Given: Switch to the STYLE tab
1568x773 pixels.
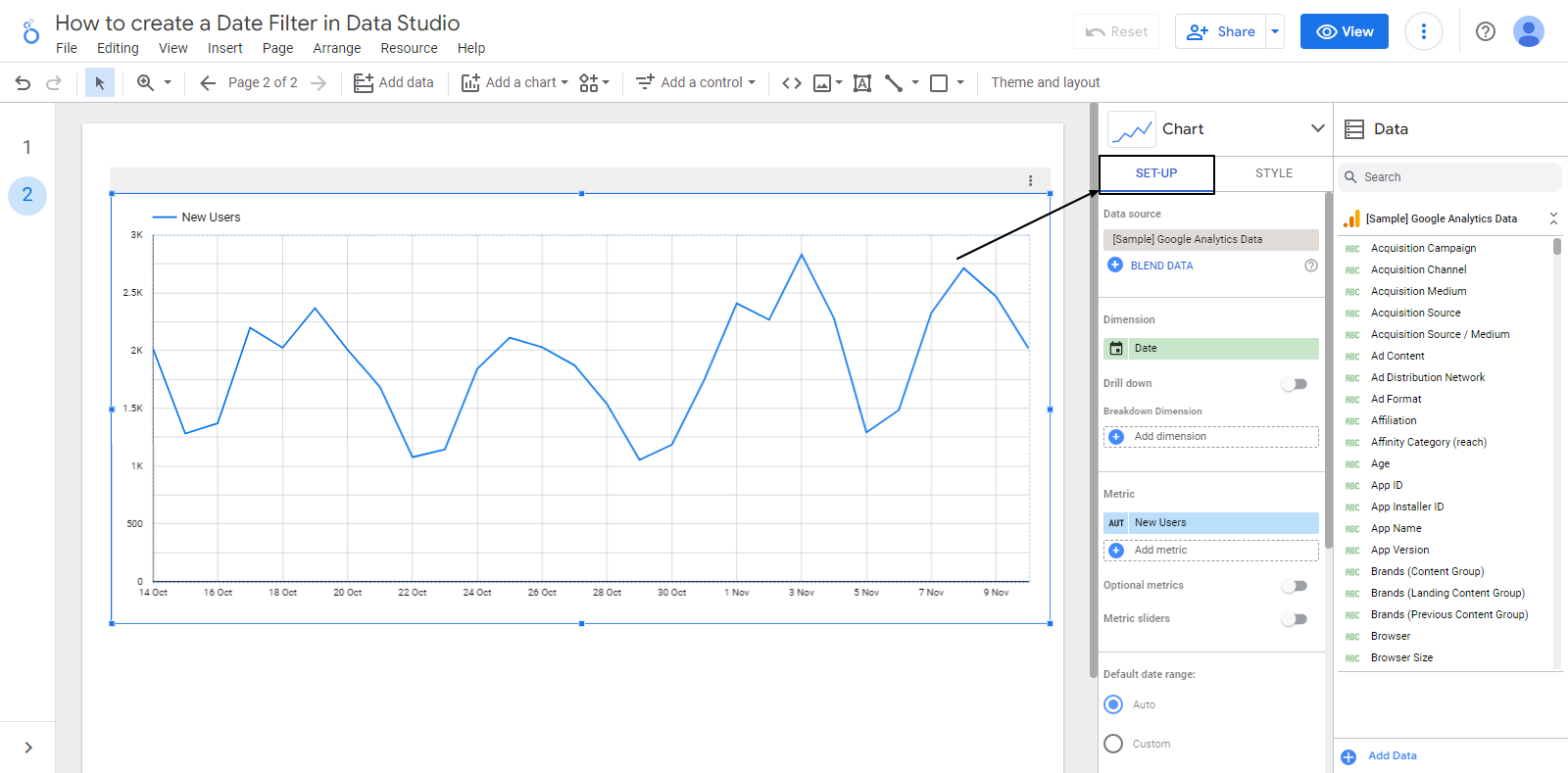Looking at the screenshot, I should pos(1274,173).
